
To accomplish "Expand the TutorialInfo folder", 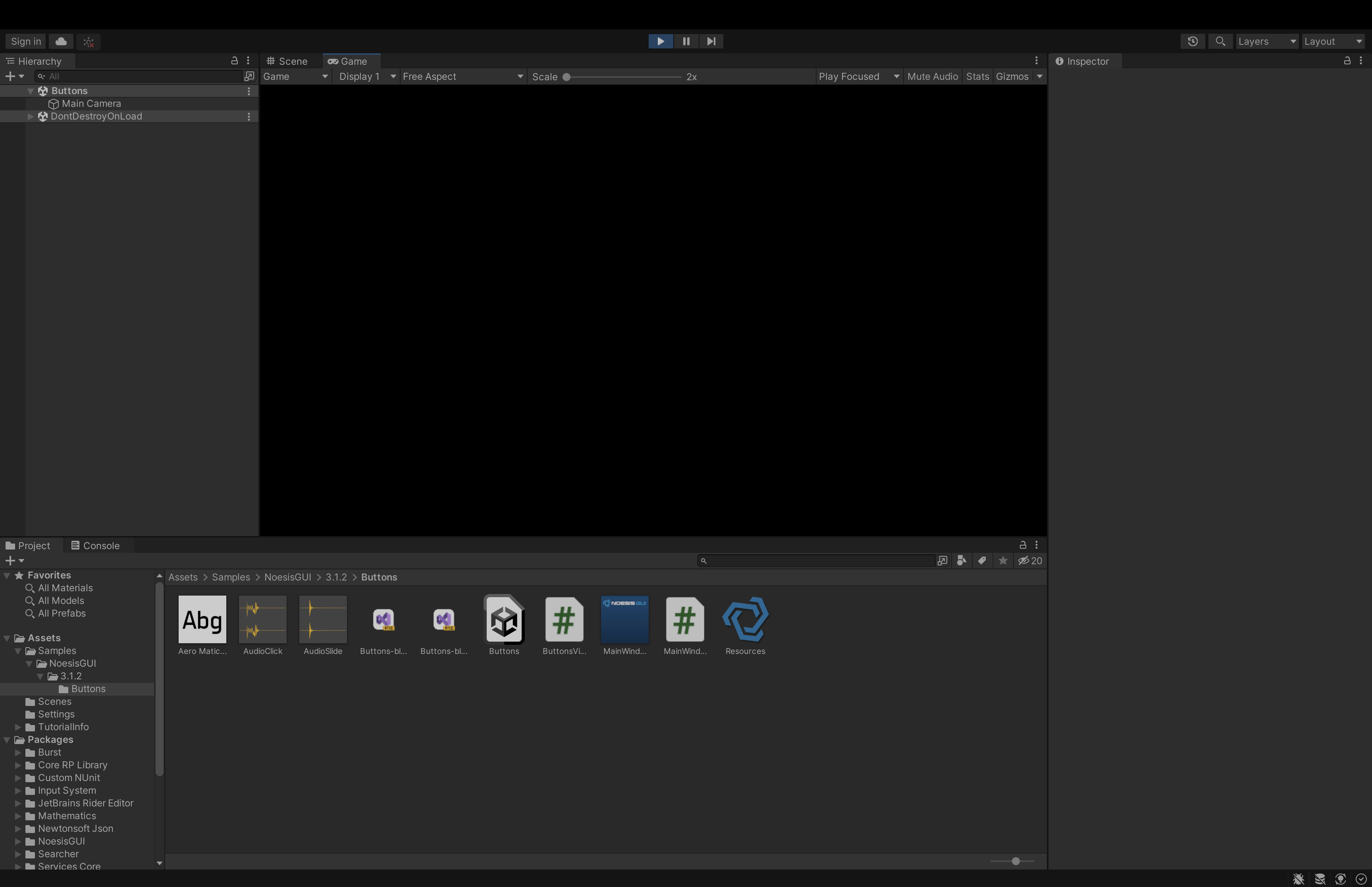I will [x=18, y=727].
